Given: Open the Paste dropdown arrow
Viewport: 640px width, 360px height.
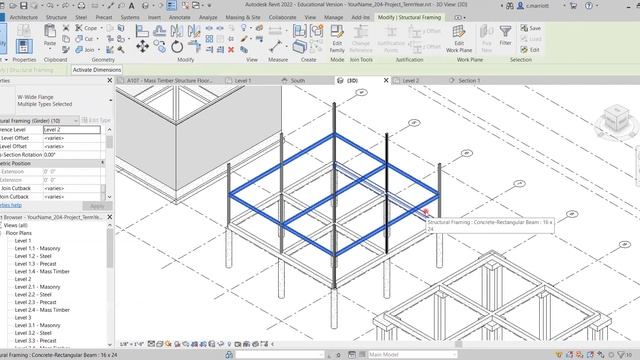Looking at the screenshot, I should [50, 49].
